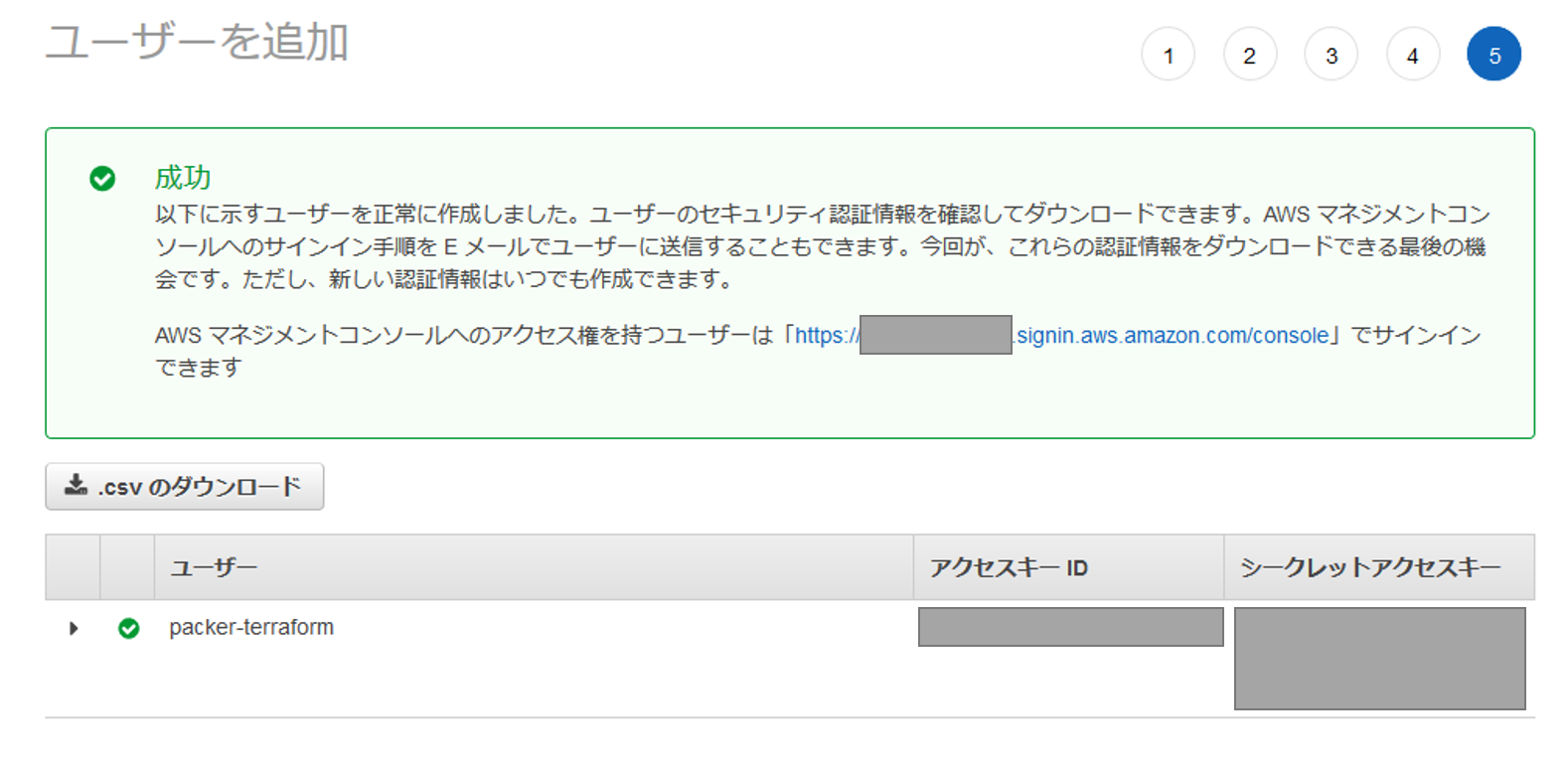This screenshot has width=1568, height=768.
Task: Click the 成功 heading in the banner
Action: pos(183,178)
